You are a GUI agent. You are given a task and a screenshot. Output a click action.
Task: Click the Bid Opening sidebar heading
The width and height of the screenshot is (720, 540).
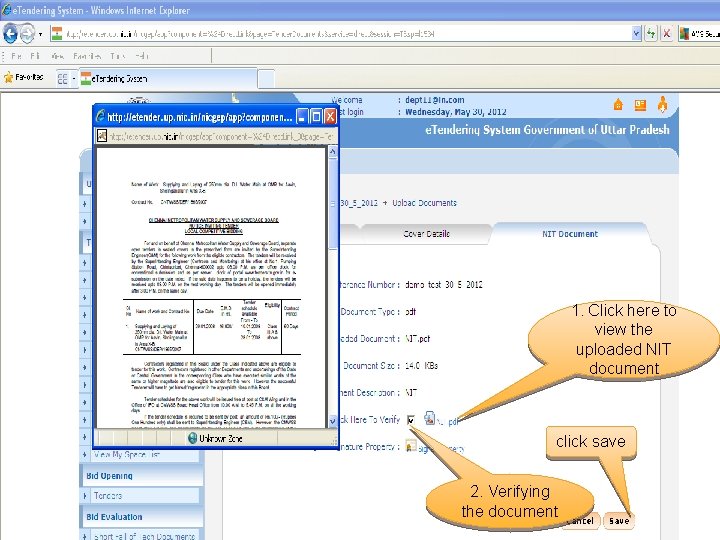109,476
